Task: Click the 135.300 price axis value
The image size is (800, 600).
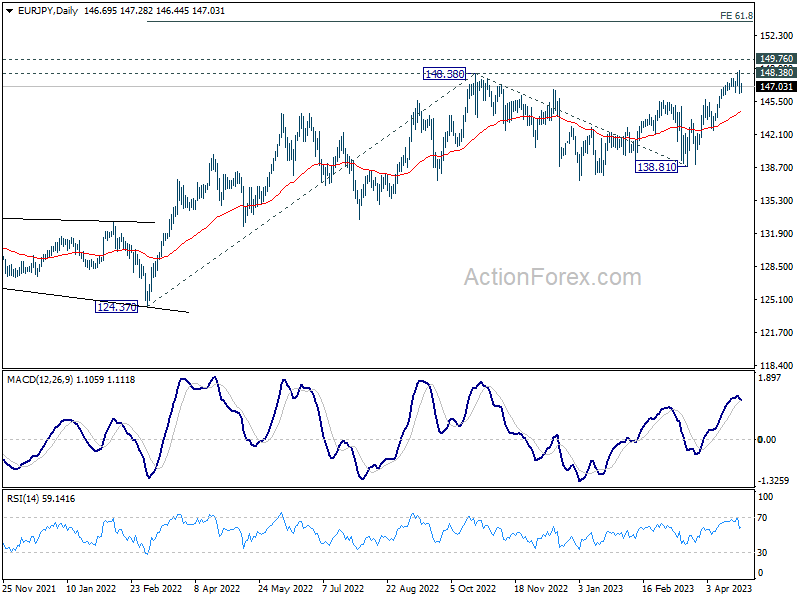Action: pyautogui.click(x=777, y=201)
